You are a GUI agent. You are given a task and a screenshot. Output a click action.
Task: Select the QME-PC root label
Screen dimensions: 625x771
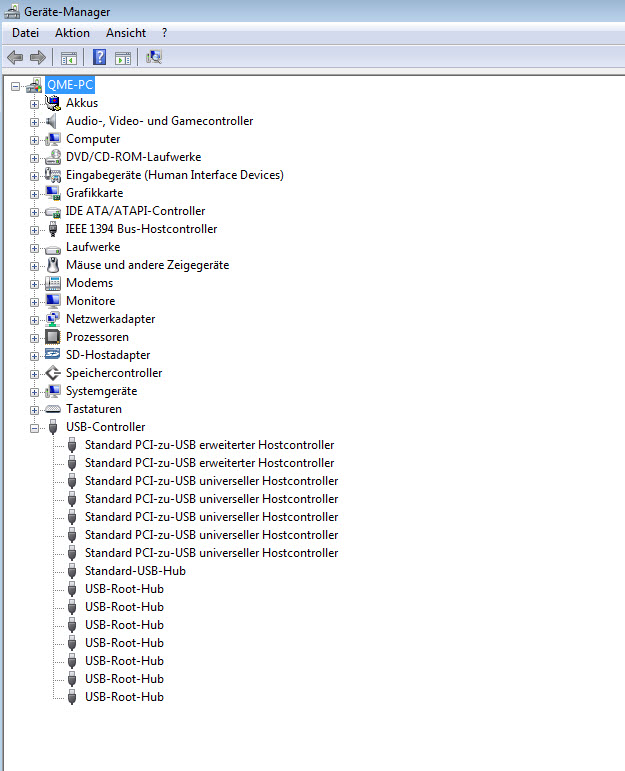coord(70,85)
